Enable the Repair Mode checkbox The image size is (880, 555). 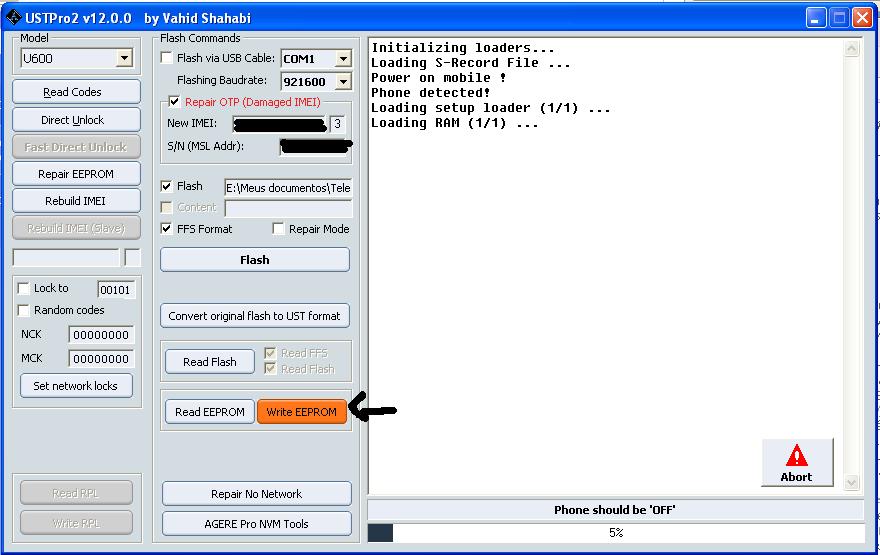pos(278,228)
